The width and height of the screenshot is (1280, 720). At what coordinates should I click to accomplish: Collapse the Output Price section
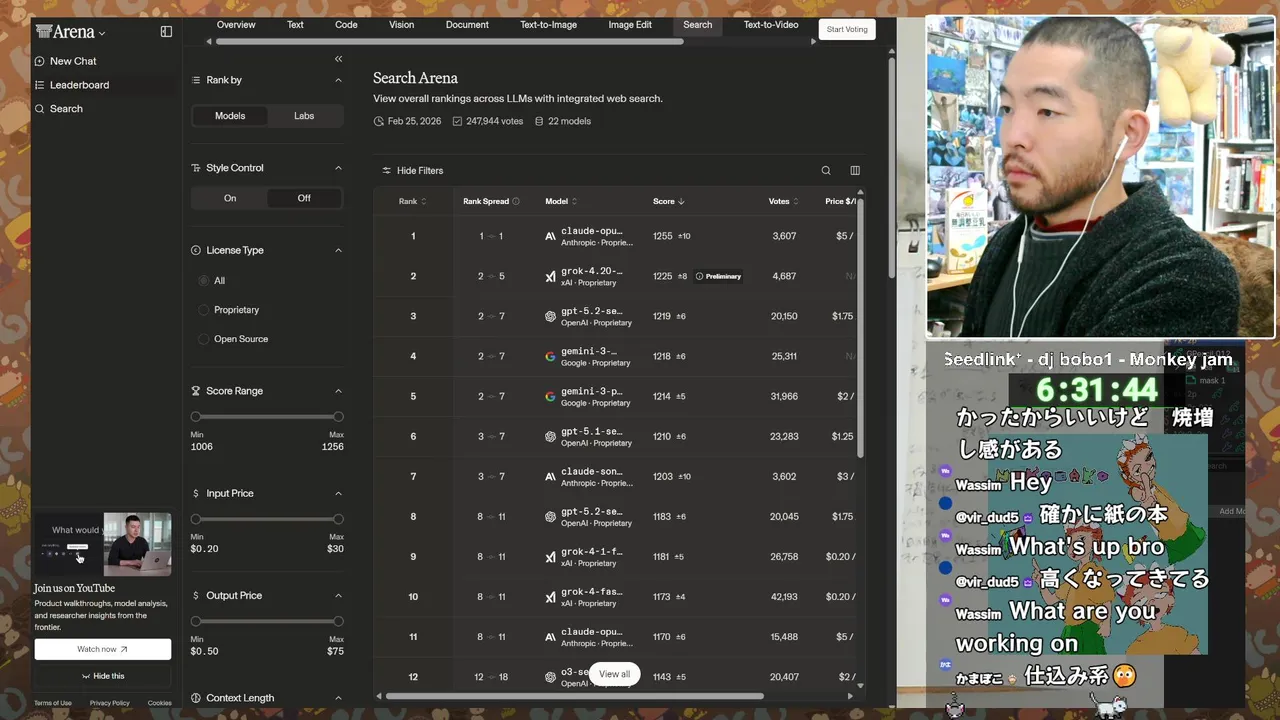click(x=338, y=596)
